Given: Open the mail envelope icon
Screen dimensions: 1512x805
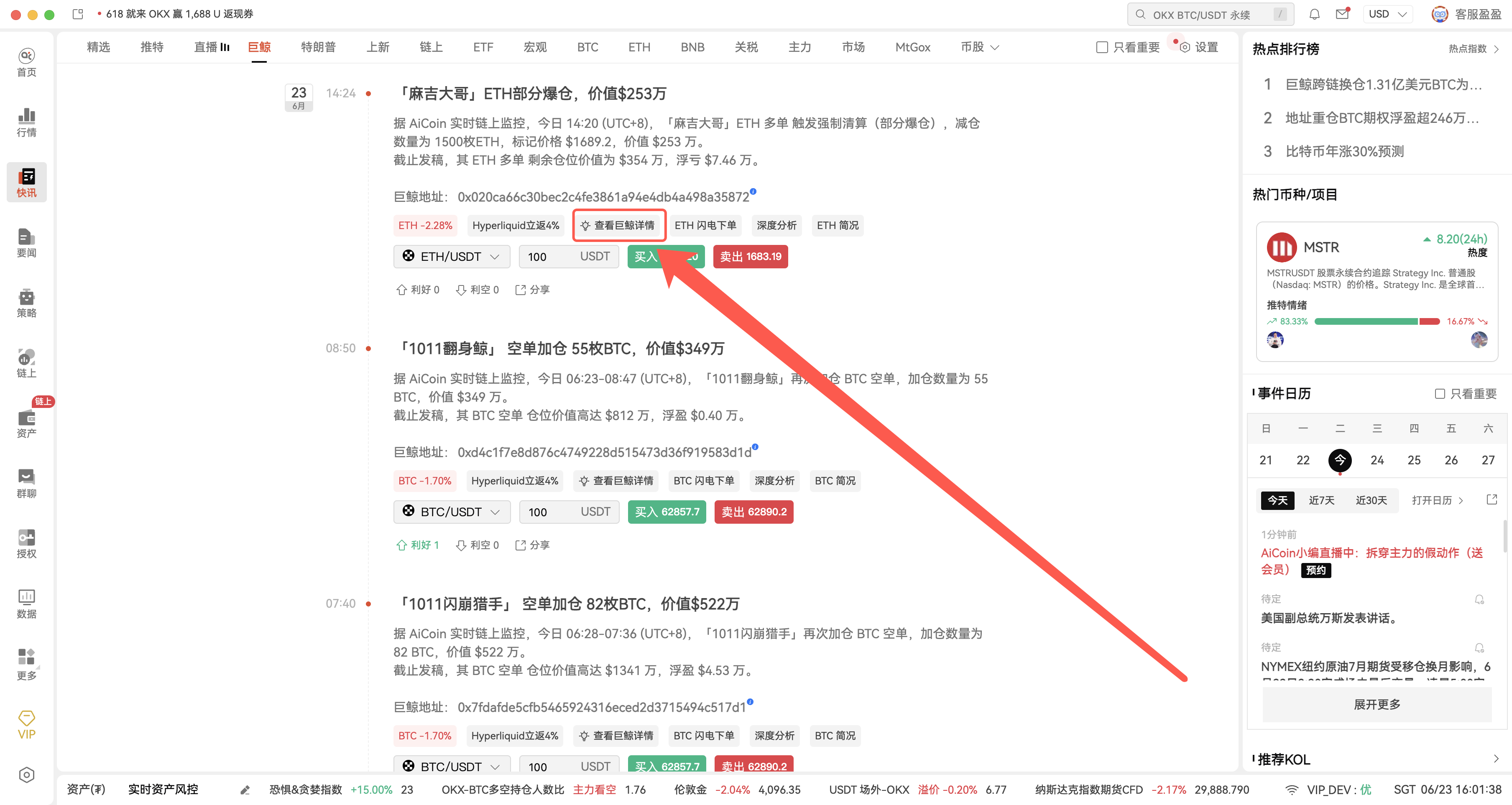Looking at the screenshot, I should point(1342,14).
